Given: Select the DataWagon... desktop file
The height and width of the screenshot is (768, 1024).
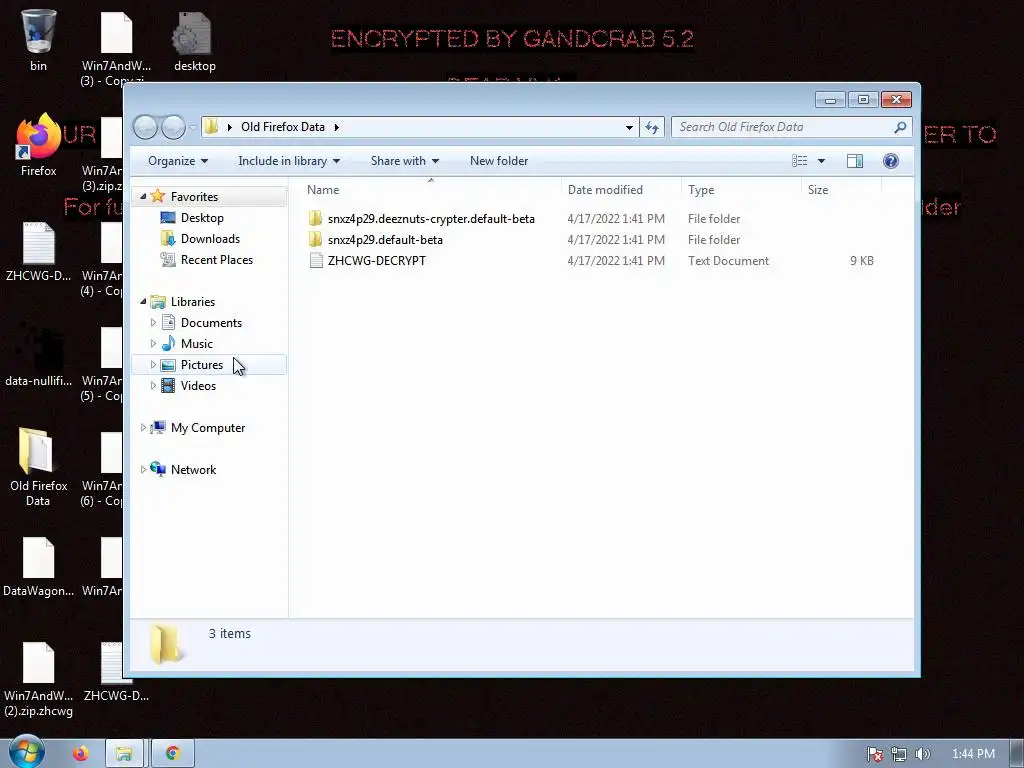Looking at the screenshot, I should (38, 566).
